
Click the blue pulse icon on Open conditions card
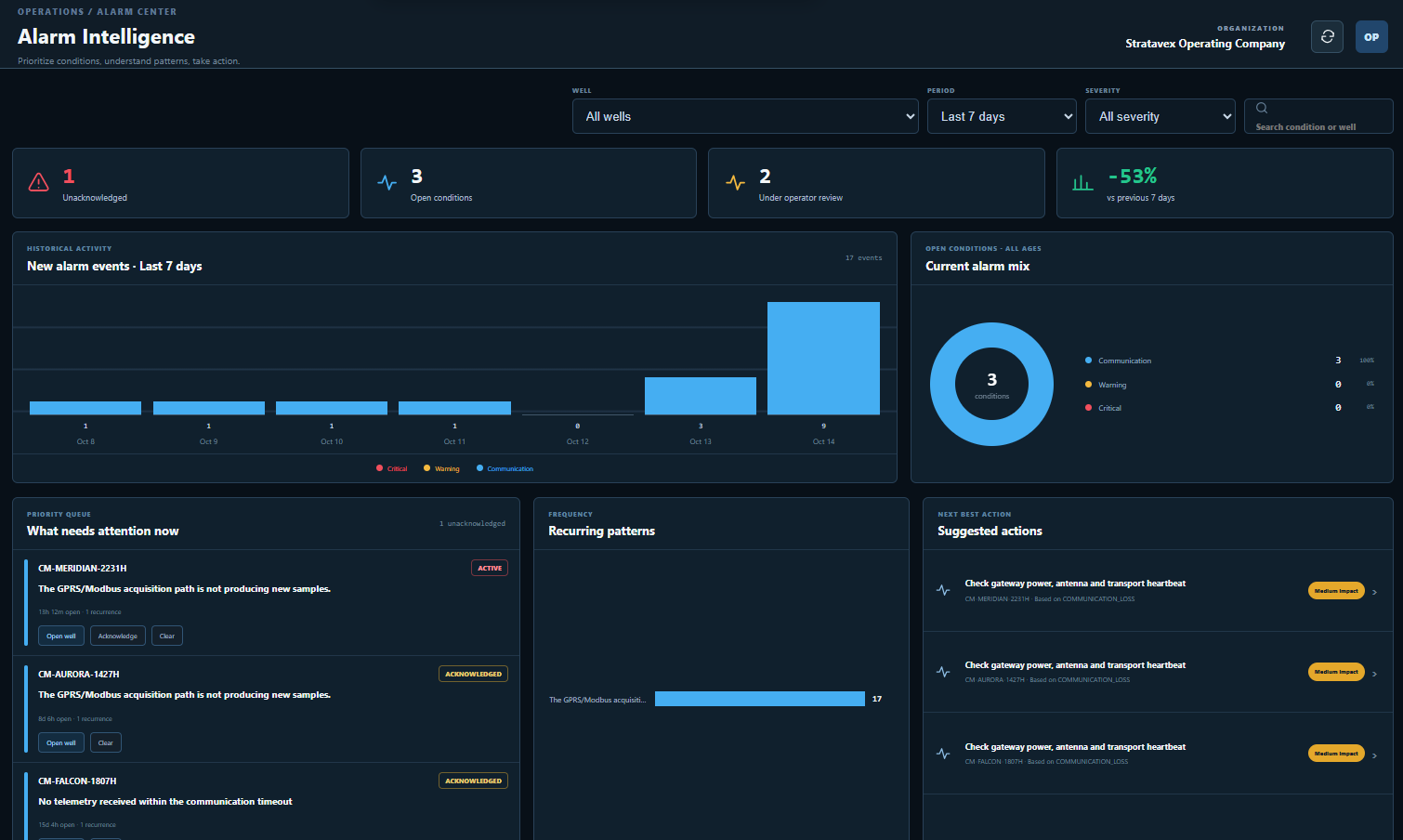click(x=387, y=182)
